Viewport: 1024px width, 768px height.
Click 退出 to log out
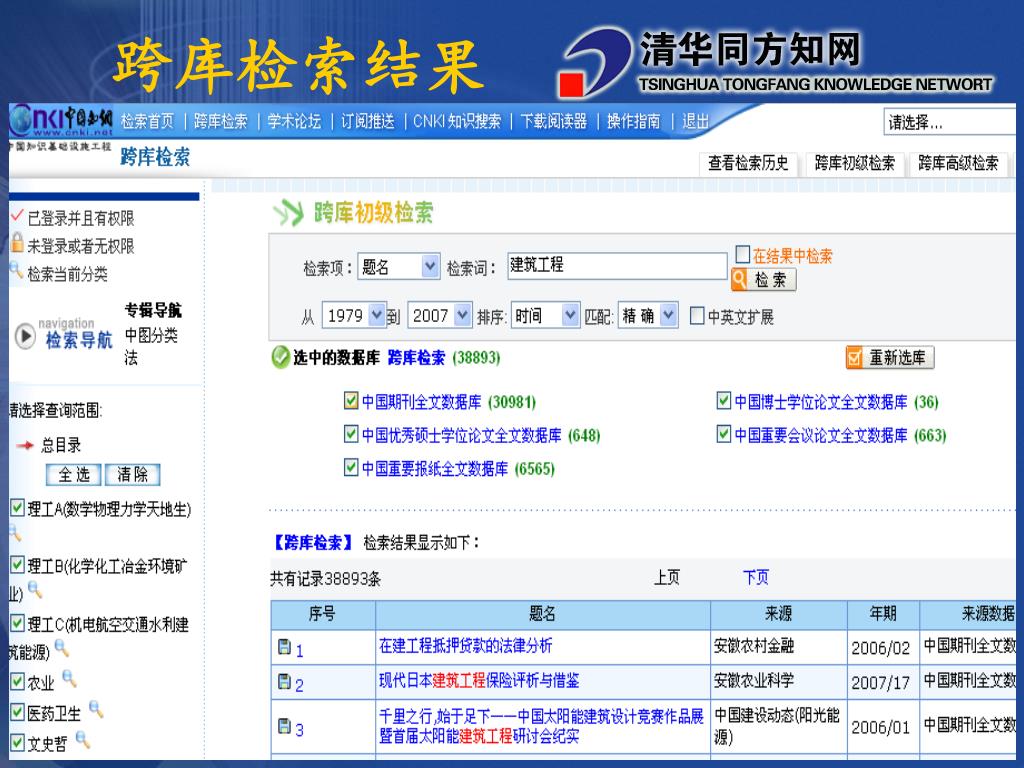[x=696, y=121]
